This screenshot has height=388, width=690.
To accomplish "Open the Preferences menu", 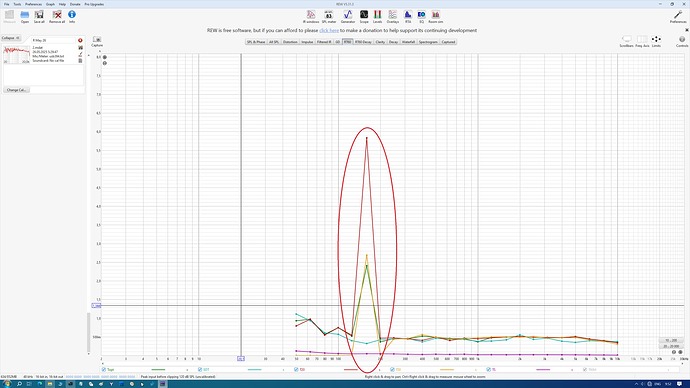I will [x=33, y=4].
